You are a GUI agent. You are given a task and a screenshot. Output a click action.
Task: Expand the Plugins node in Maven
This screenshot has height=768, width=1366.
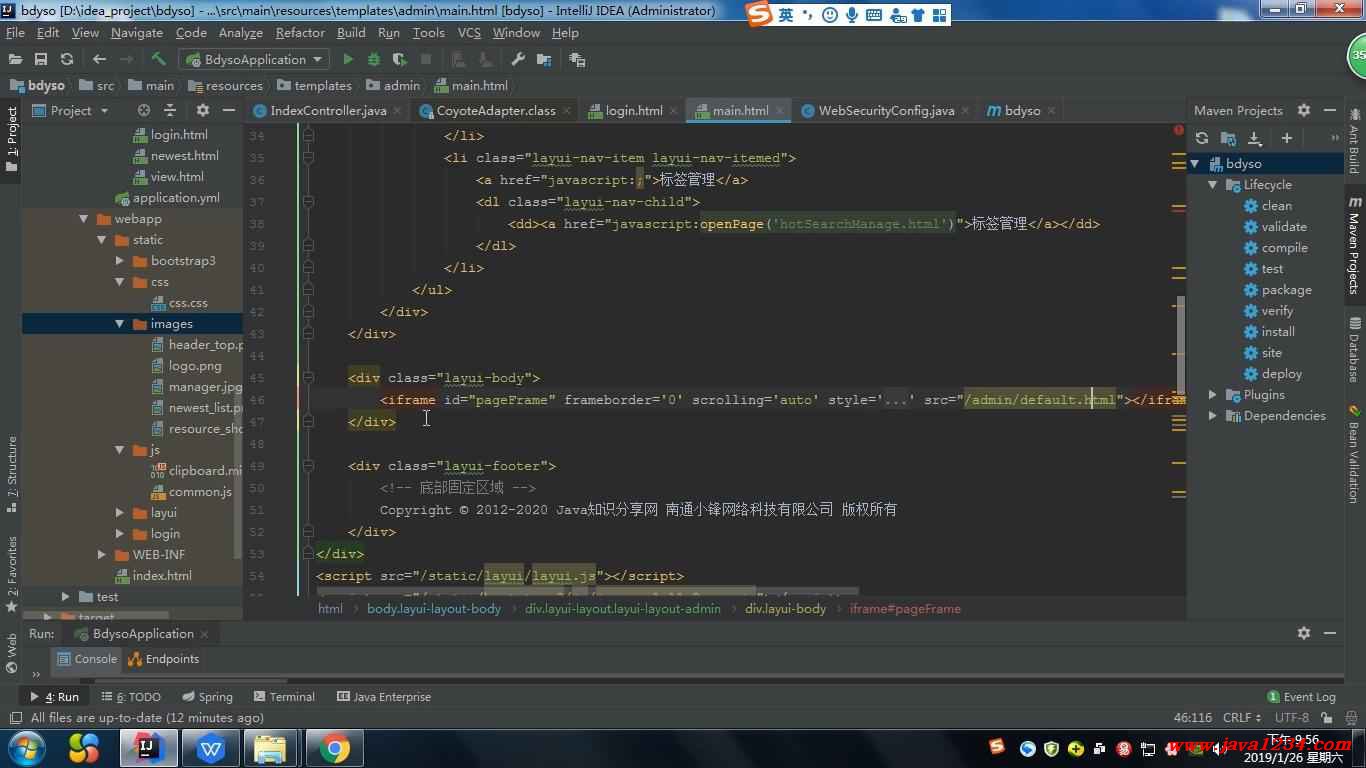pyautogui.click(x=1213, y=395)
